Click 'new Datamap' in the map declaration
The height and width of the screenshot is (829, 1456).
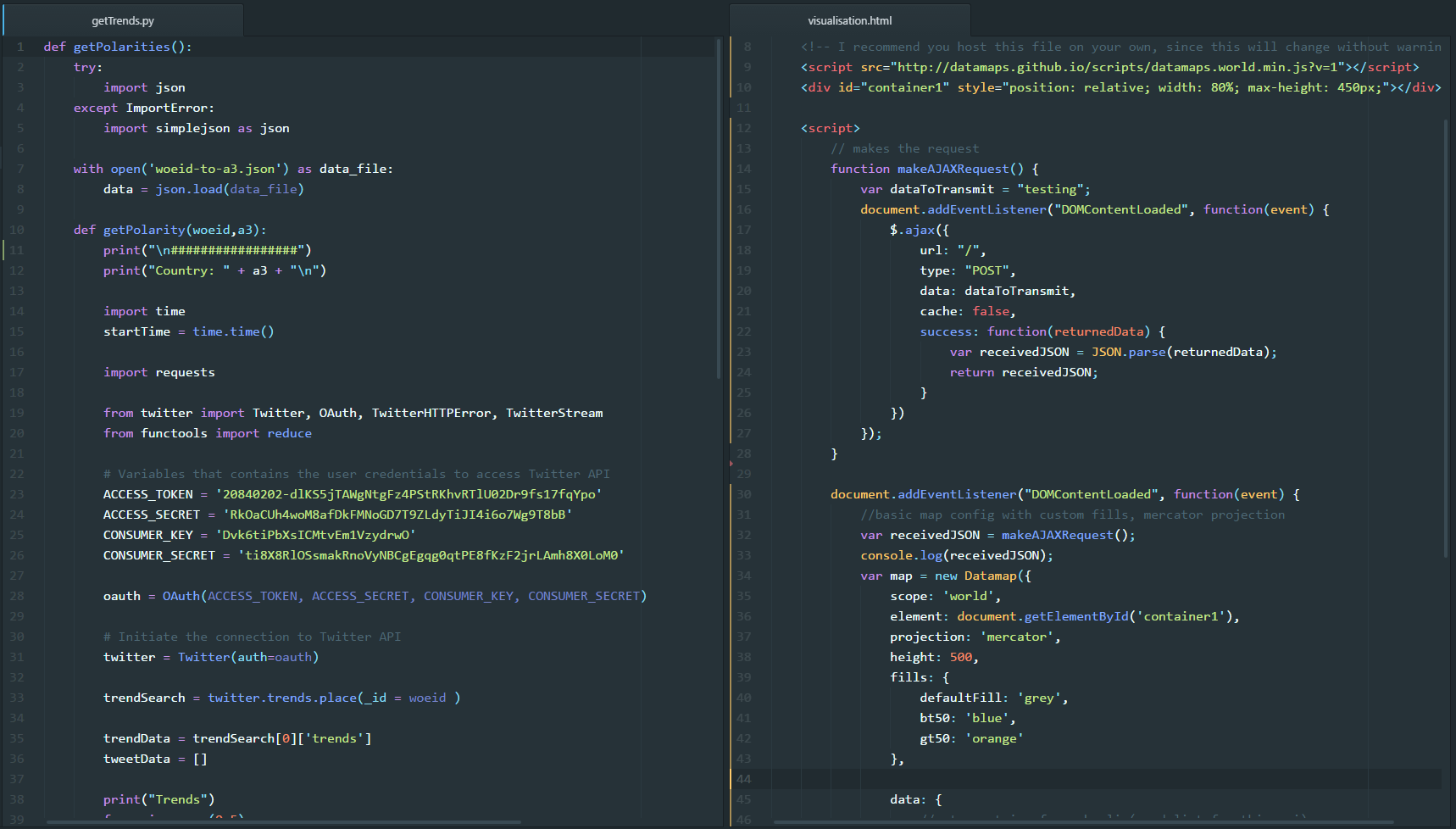tap(975, 576)
